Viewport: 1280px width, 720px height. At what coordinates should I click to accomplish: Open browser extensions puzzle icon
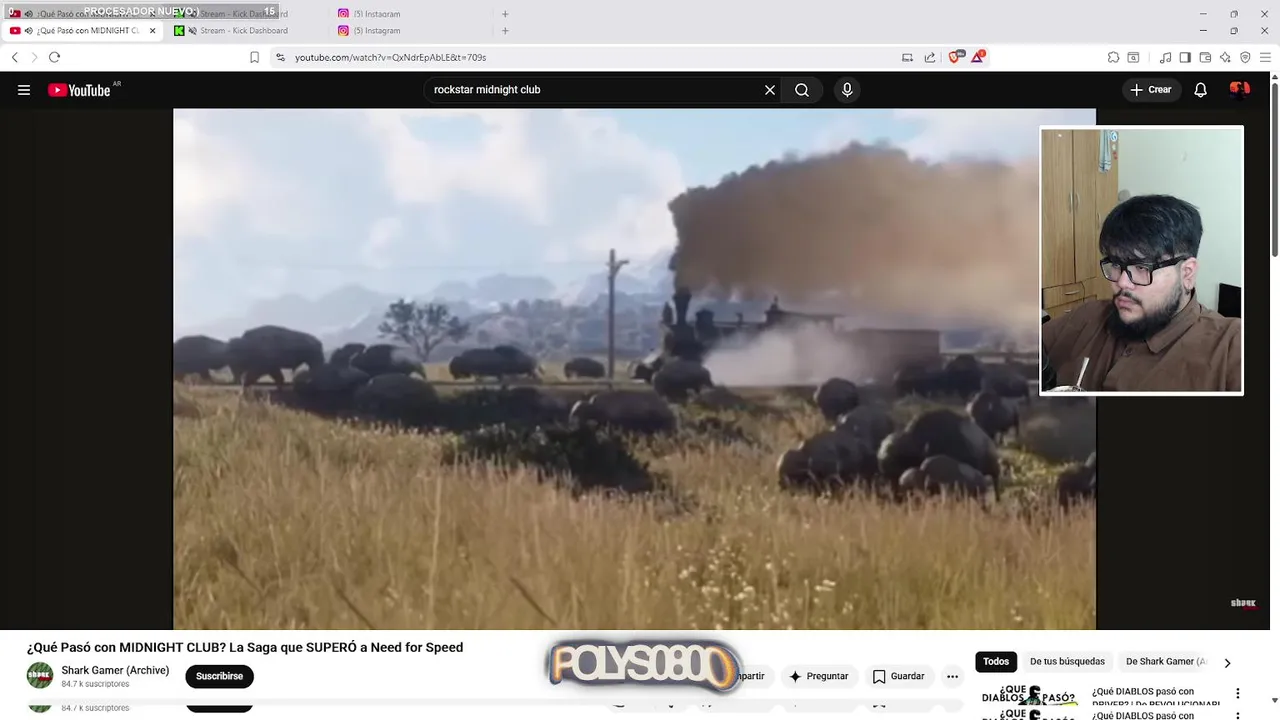[1113, 57]
